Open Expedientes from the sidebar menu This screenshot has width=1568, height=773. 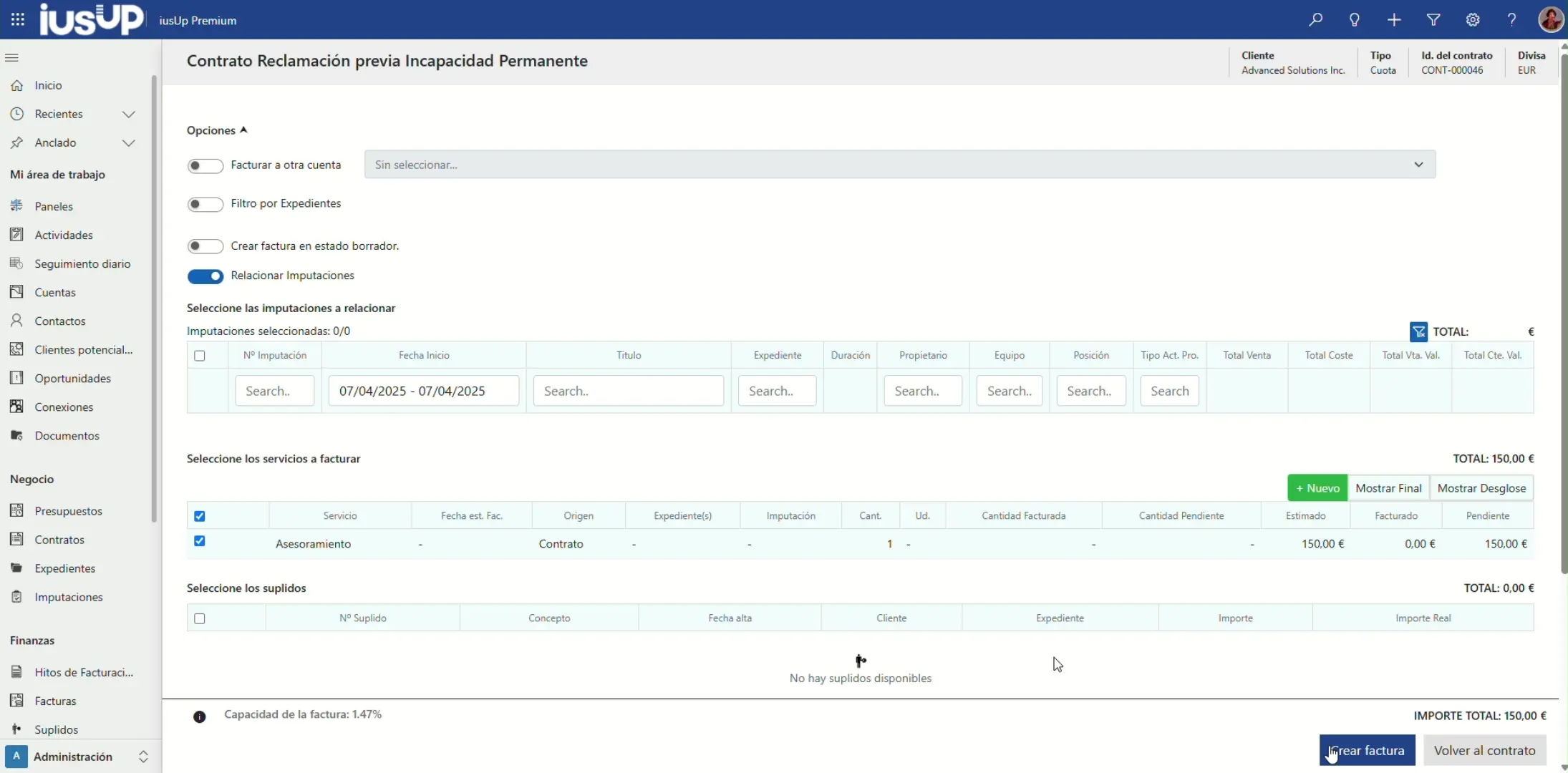pyautogui.click(x=64, y=568)
